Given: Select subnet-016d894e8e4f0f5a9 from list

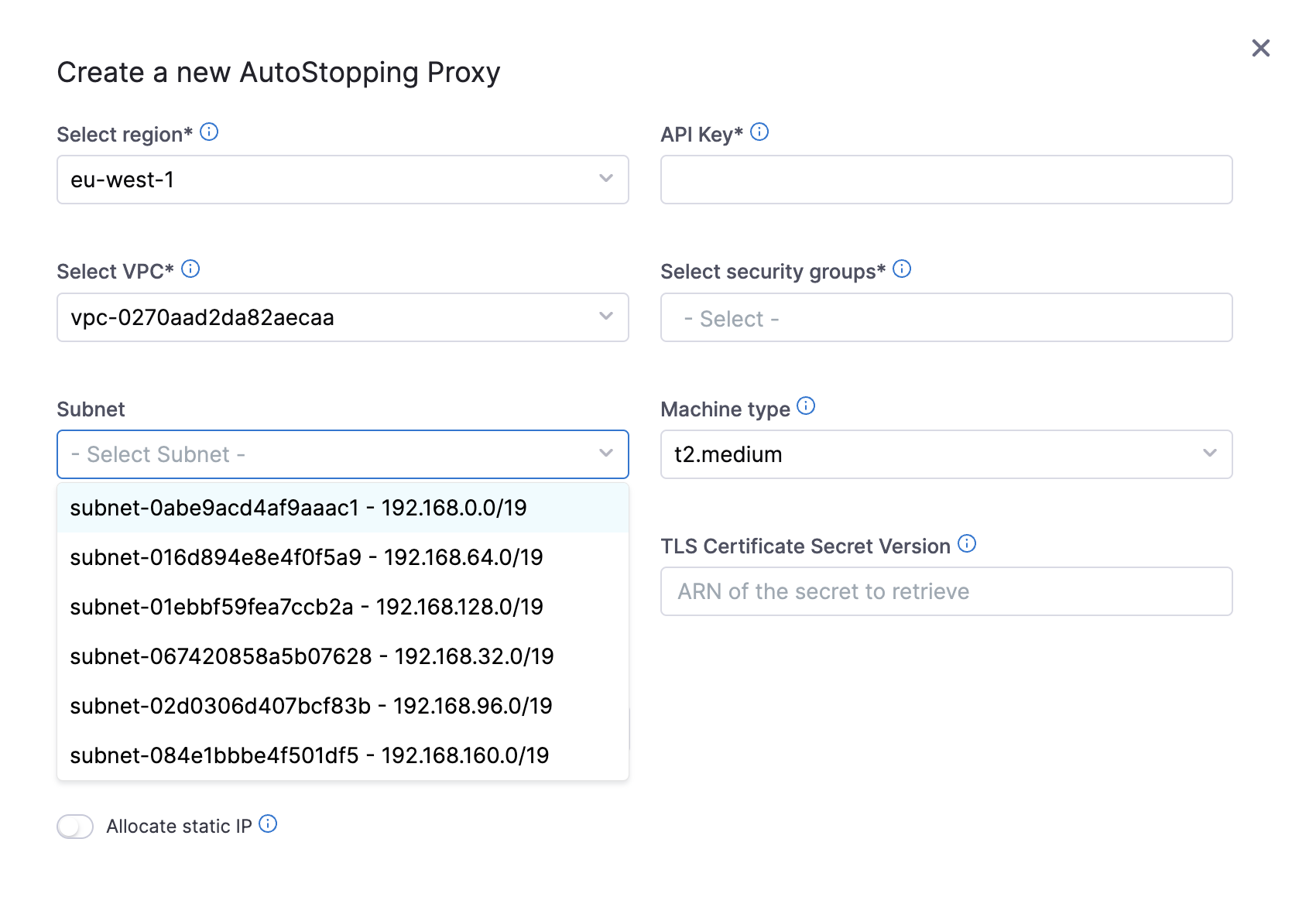Looking at the screenshot, I should point(307,557).
